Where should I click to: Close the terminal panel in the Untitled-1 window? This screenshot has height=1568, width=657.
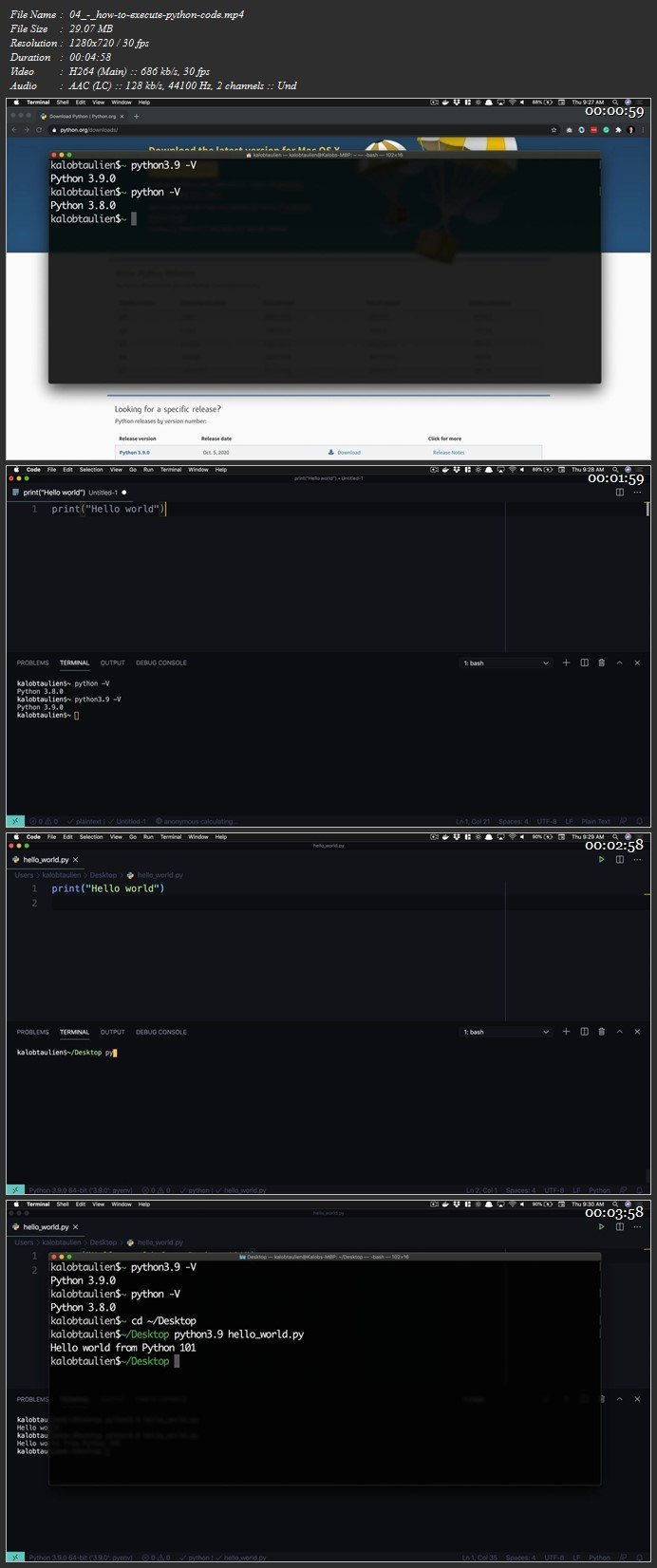(x=638, y=663)
